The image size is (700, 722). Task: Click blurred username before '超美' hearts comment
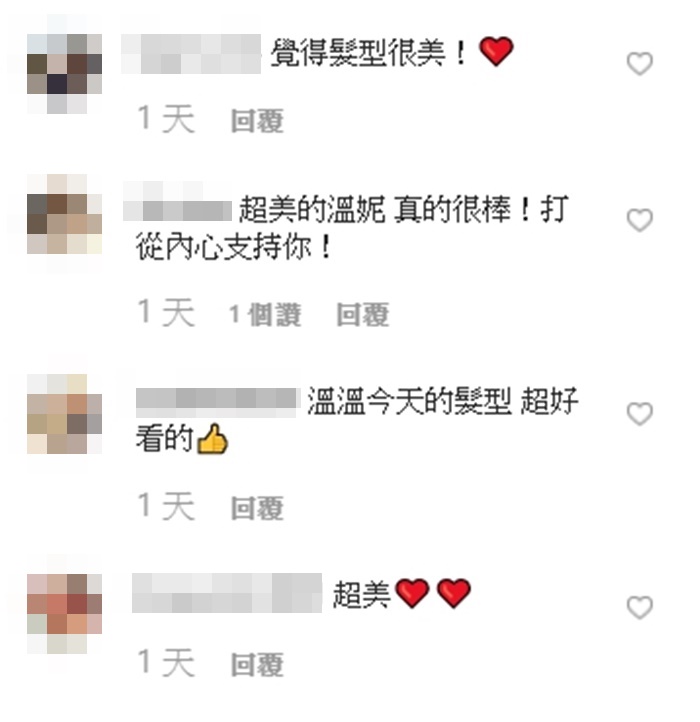[x=227, y=593]
